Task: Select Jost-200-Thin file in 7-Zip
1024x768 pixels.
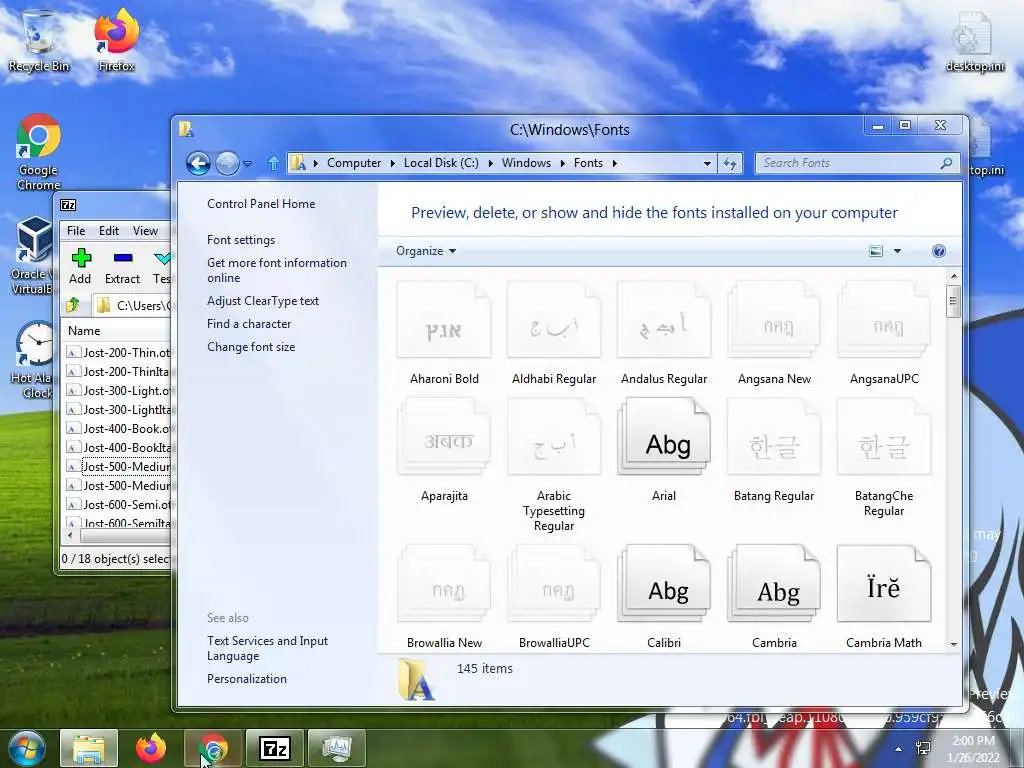Action: pyautogui.click(x=118, y=353)
